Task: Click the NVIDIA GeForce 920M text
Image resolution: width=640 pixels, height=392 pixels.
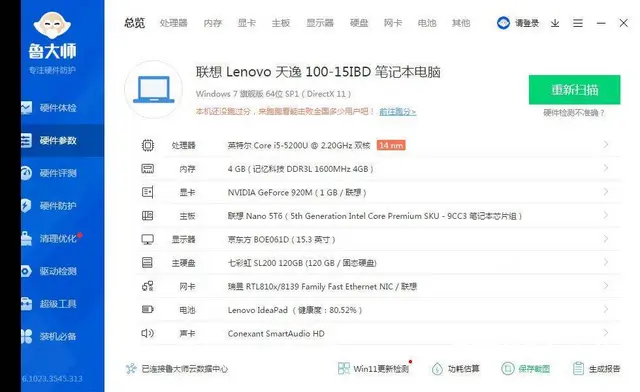Action: (x=297, y=192)
